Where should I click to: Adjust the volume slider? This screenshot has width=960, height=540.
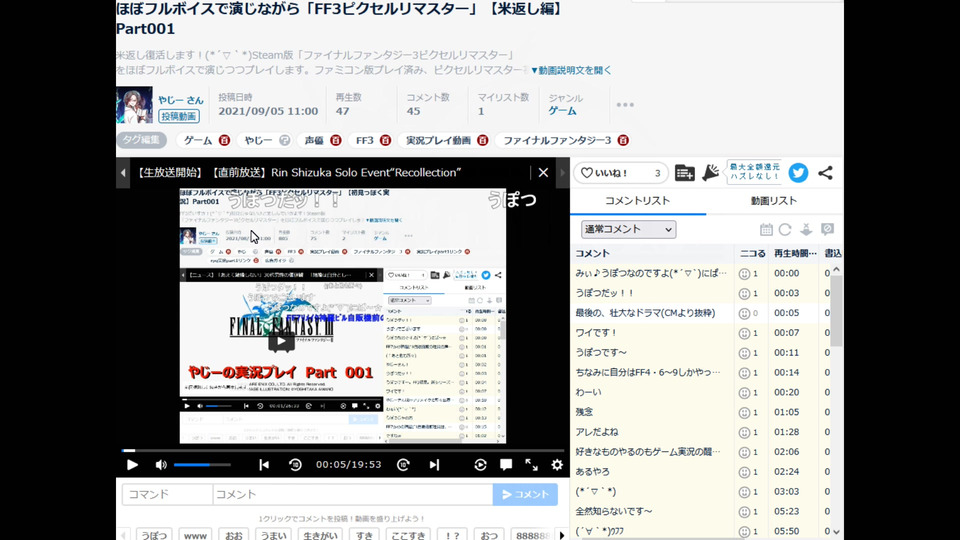[x=202, y=465]
